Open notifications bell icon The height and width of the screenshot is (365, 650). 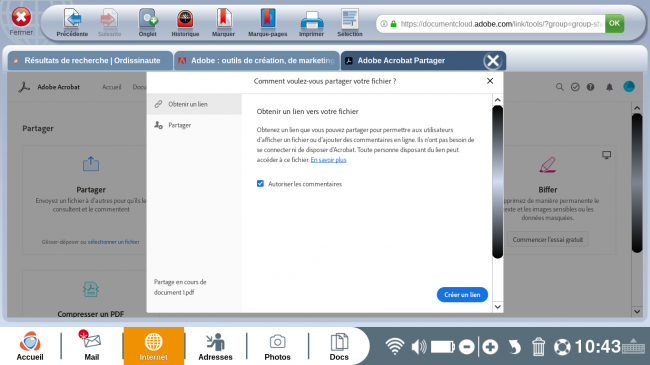coord(609,87)
